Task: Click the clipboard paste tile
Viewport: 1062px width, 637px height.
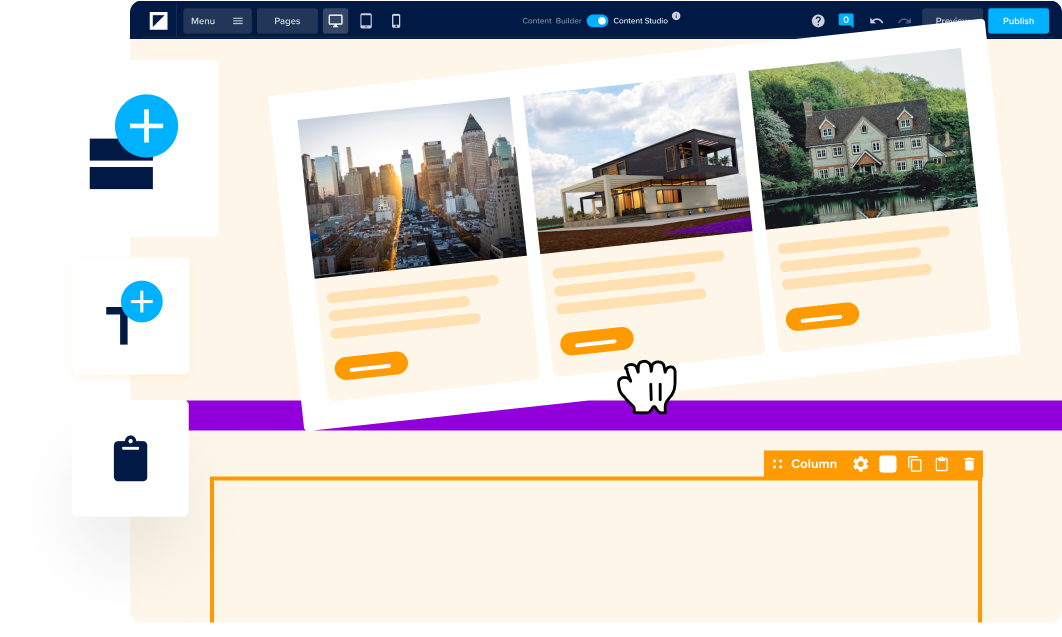Action: pyautogui.click(x=130, y=459)
